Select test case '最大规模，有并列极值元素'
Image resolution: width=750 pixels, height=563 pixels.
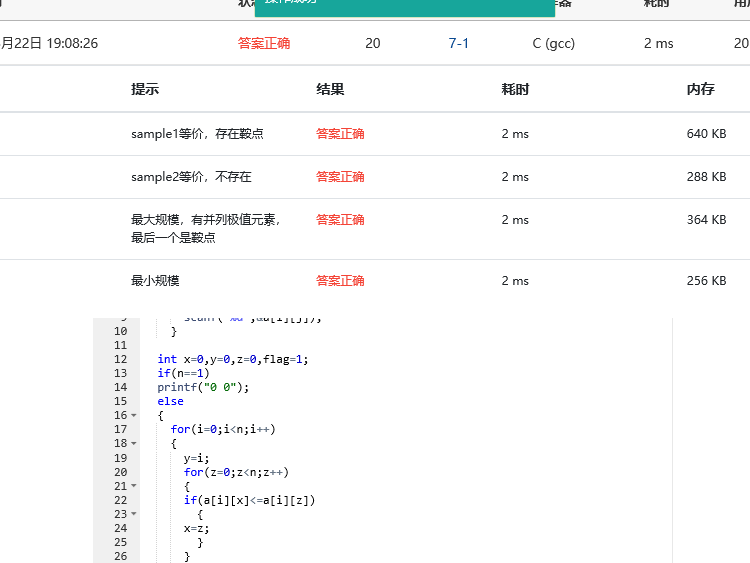point(206,228)
